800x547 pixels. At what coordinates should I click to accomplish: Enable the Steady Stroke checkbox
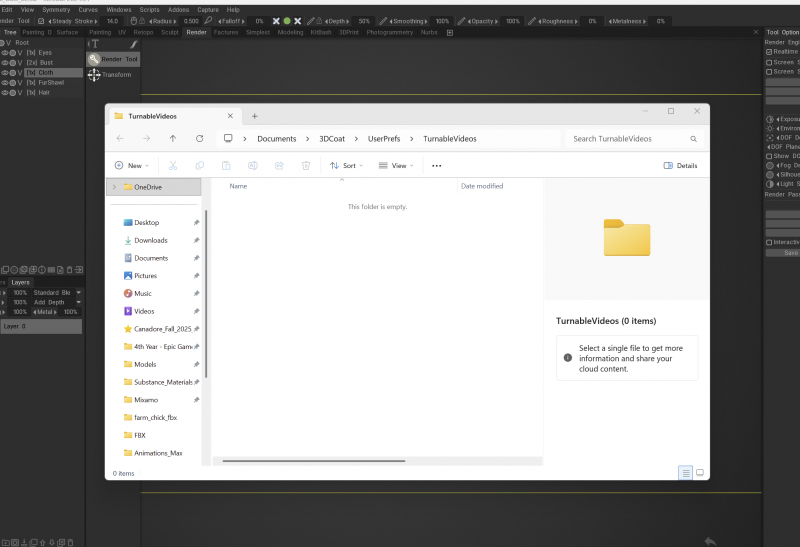click(41, 21)
